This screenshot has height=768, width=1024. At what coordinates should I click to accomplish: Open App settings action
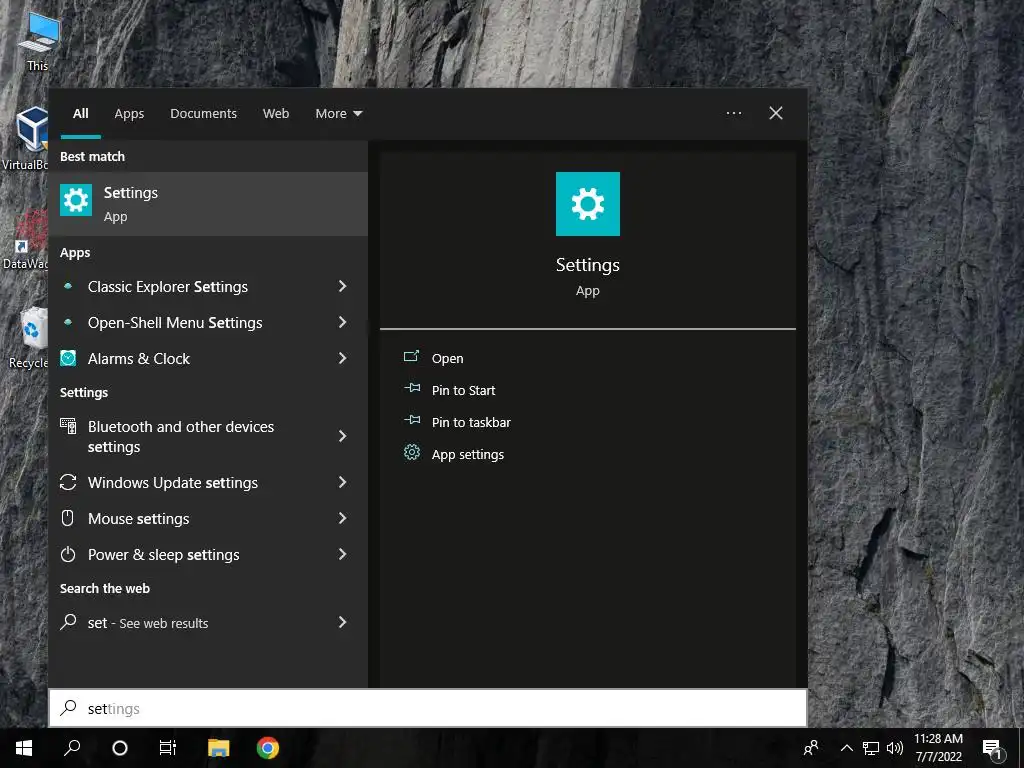point(468,454)
